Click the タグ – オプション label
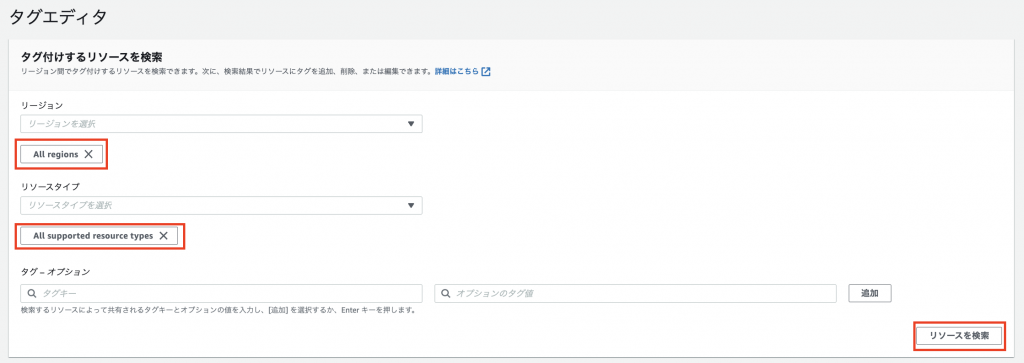Image resolution: width=1024 pixels, height=363 pixels. point(55,271)
